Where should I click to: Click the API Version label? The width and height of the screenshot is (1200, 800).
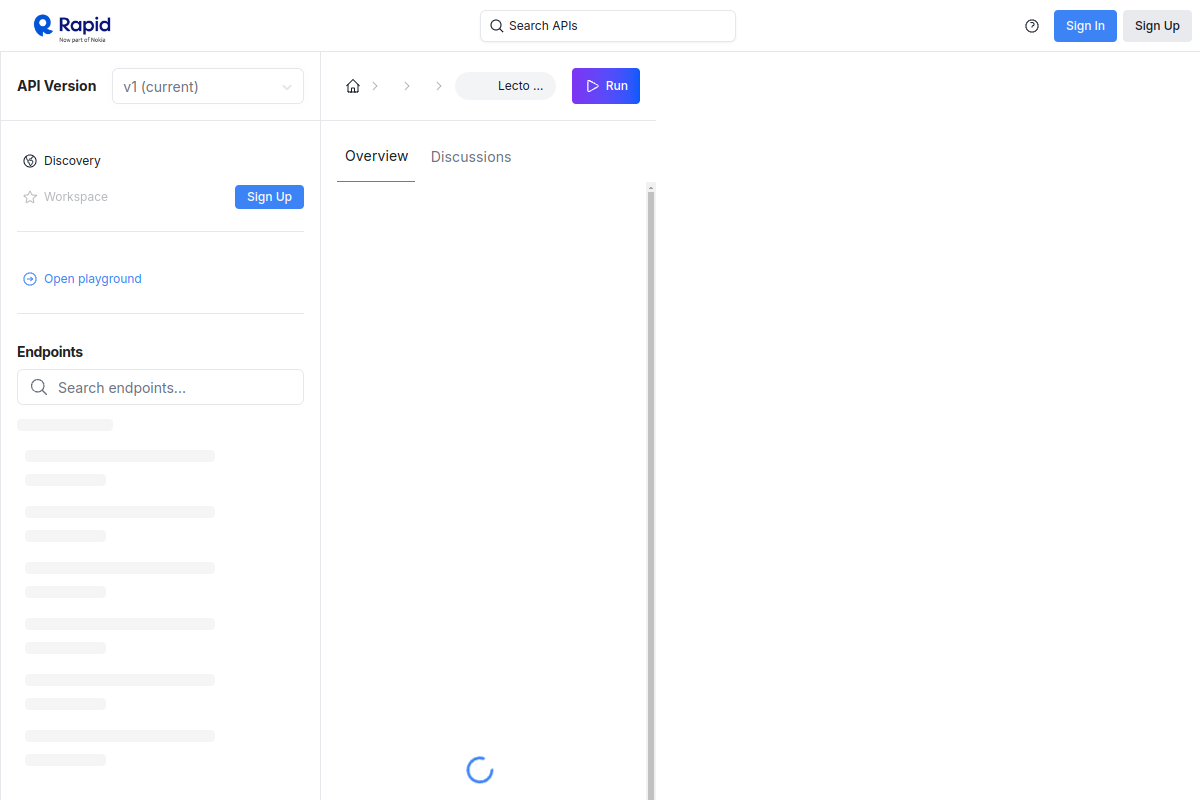click(57, 86)
